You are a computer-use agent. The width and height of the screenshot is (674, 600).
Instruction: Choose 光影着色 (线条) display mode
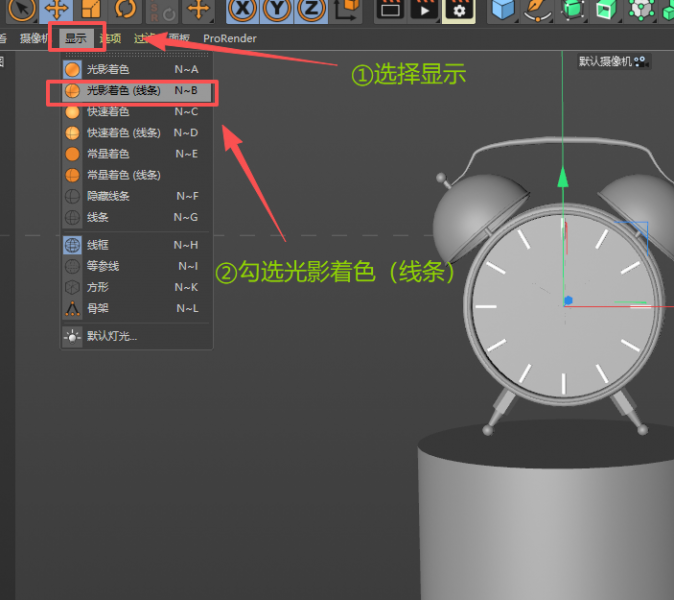(x=137, y=91)
